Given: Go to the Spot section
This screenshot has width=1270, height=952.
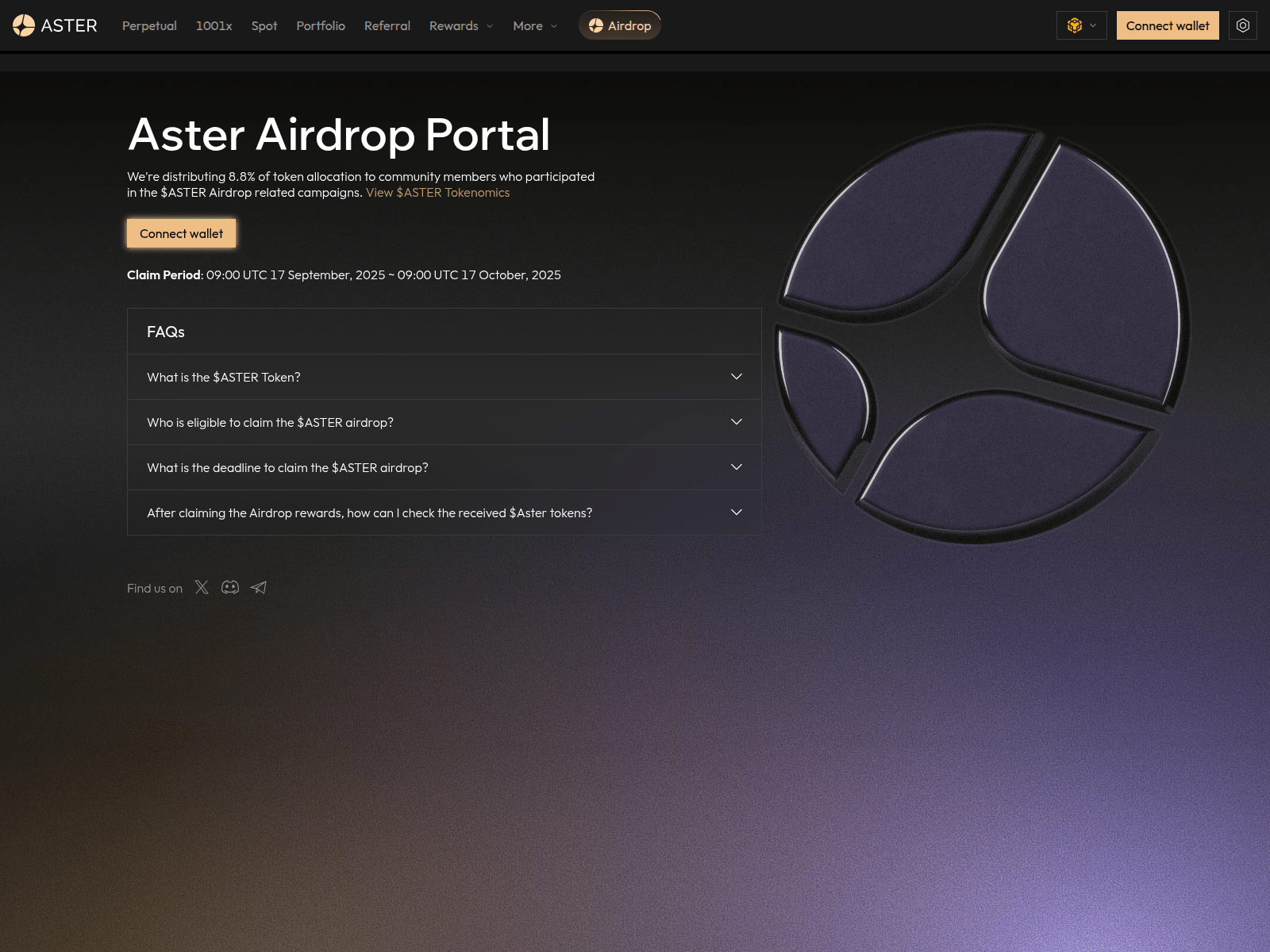Looking at the screenshot, I should pos(264,25).
